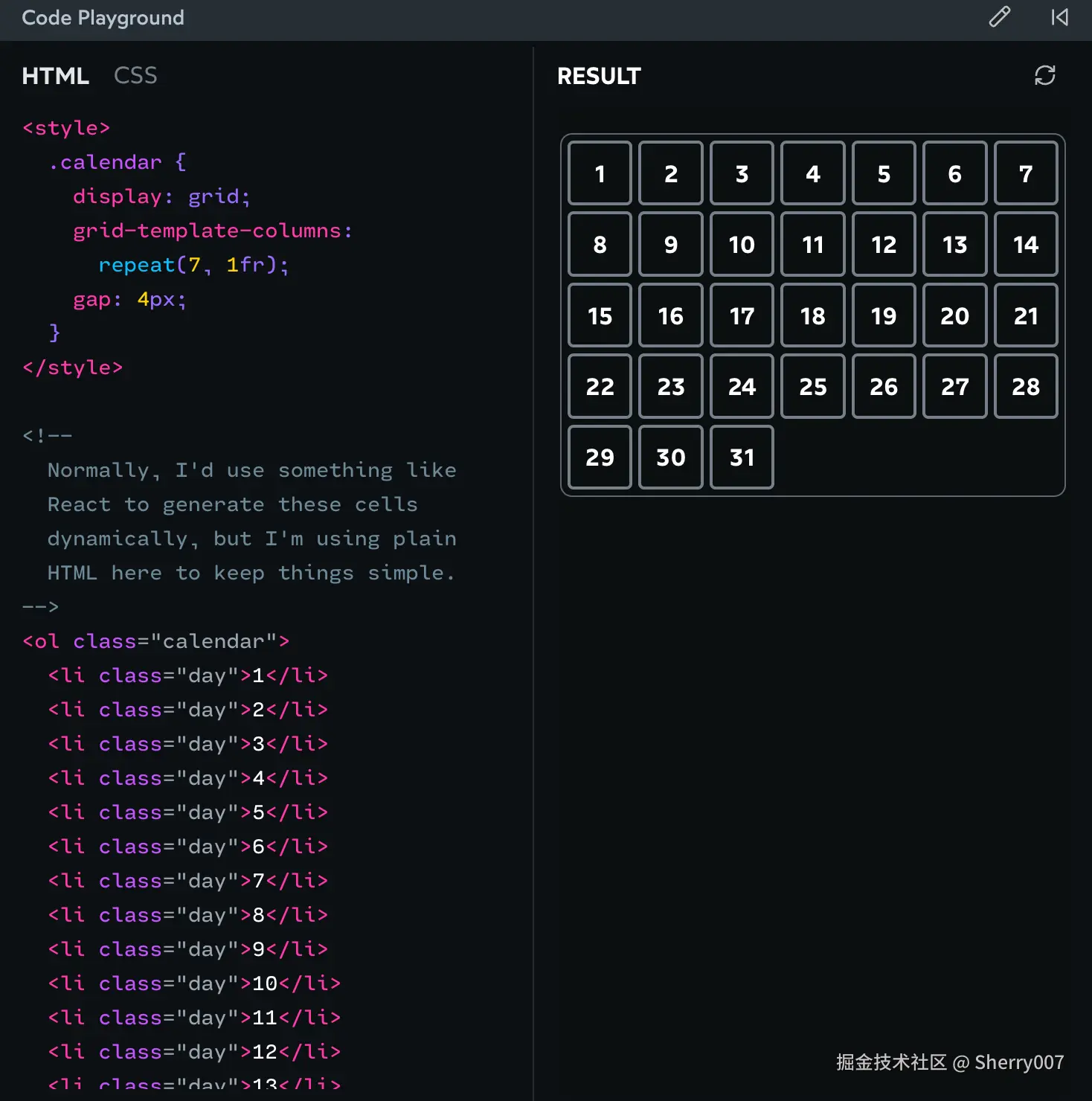Image resolution: width=1092 pixels, height=1101 pixels.
Task: Click calendar day 23 cell
Action: point(671,386)
